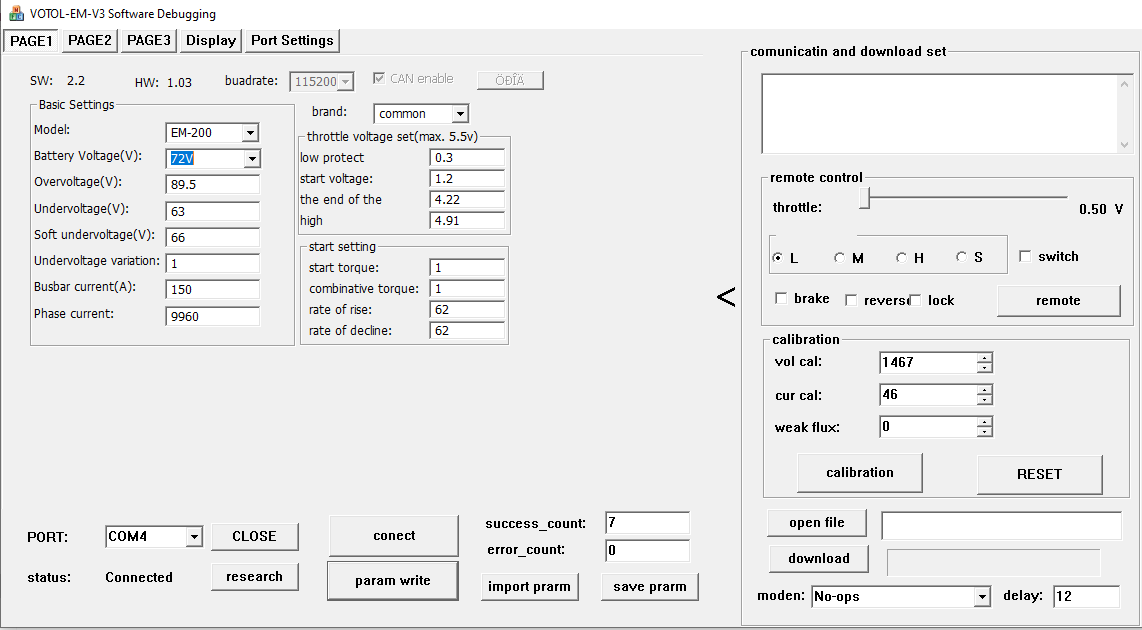Expand the Battery Voltage dropdown
Viewport: 1142px width, 630px height.
coord(251,159)
